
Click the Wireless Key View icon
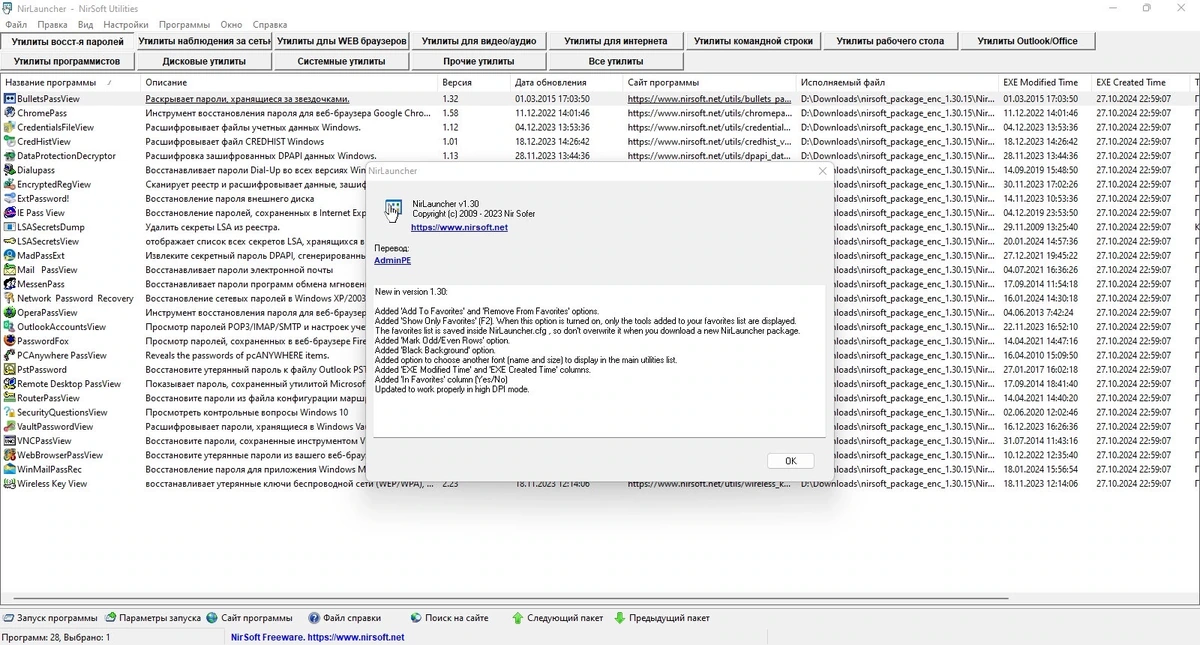tap(9, 483)
